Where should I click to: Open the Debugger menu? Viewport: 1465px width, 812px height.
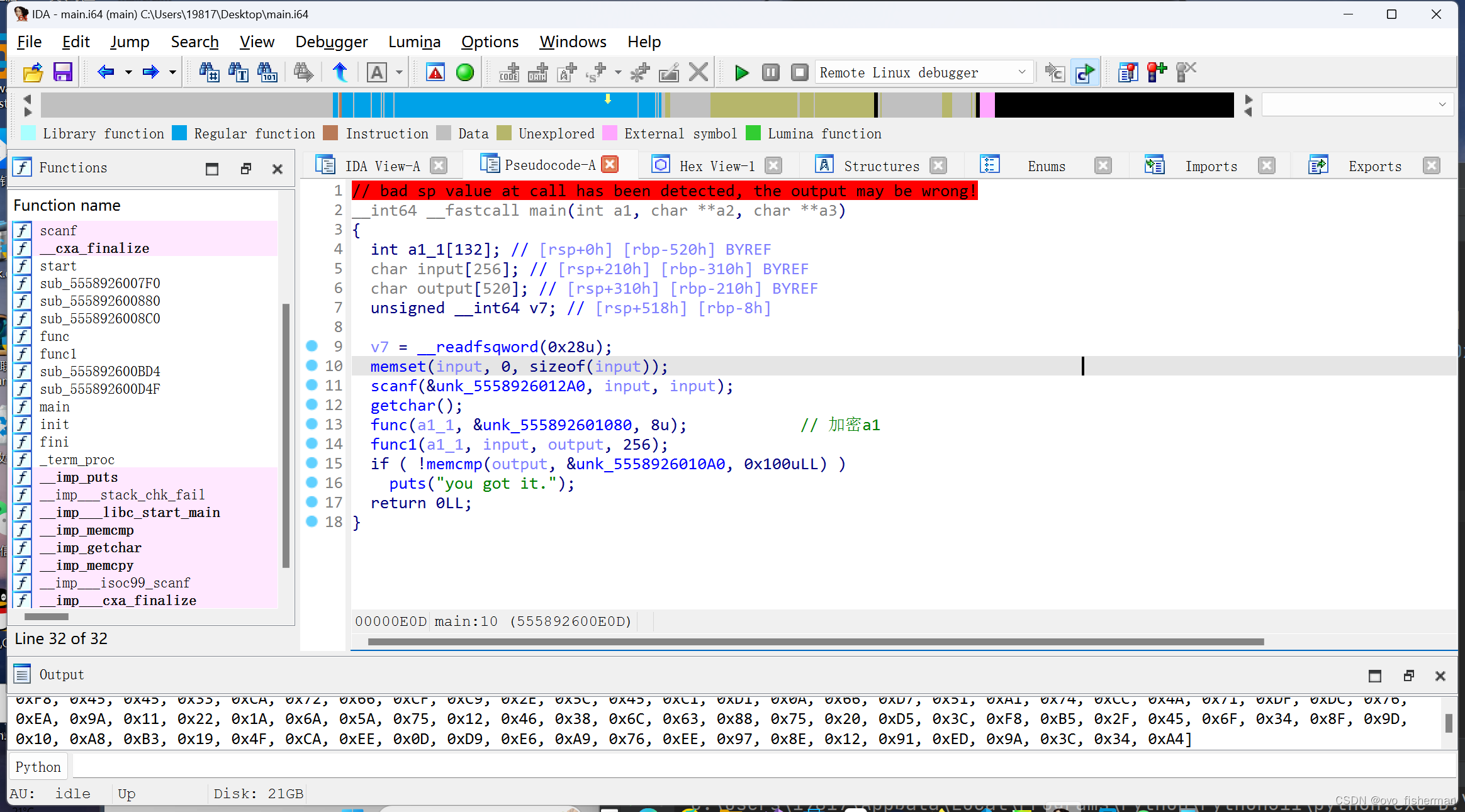(x=331, y=42)
